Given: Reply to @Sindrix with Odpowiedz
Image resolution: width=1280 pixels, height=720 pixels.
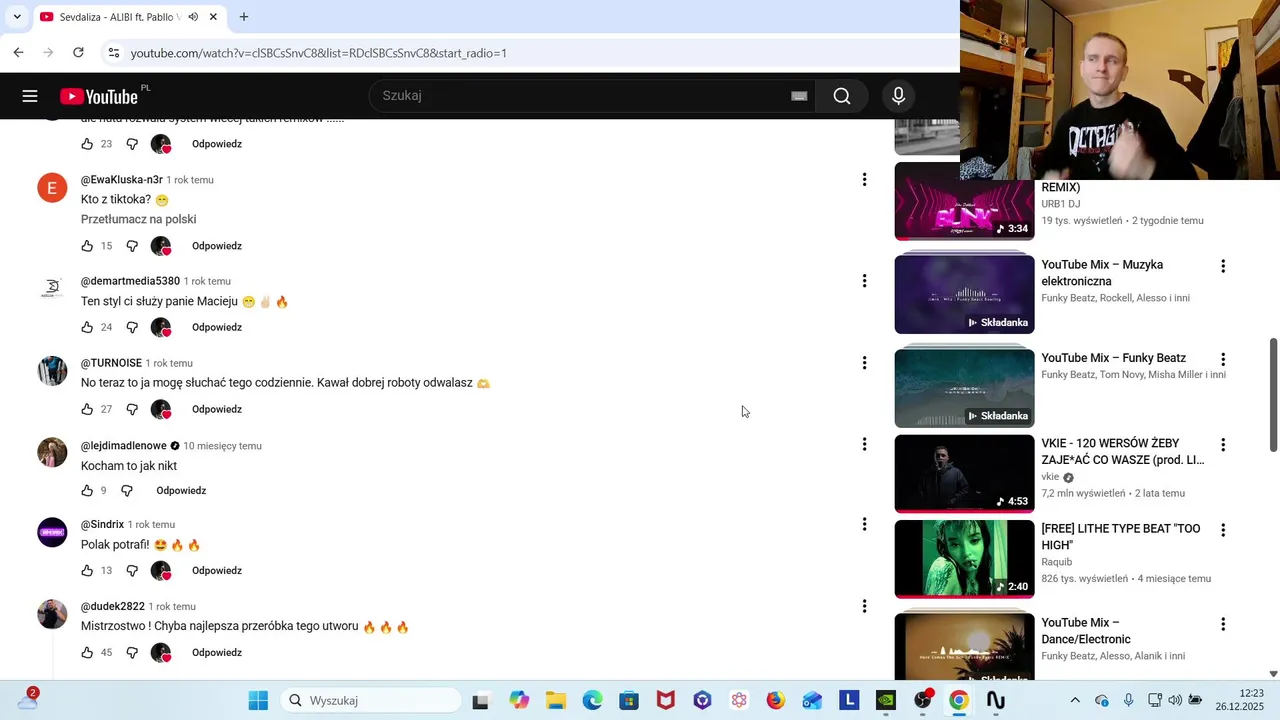Looking at the screenshot, I should [217, 571].
